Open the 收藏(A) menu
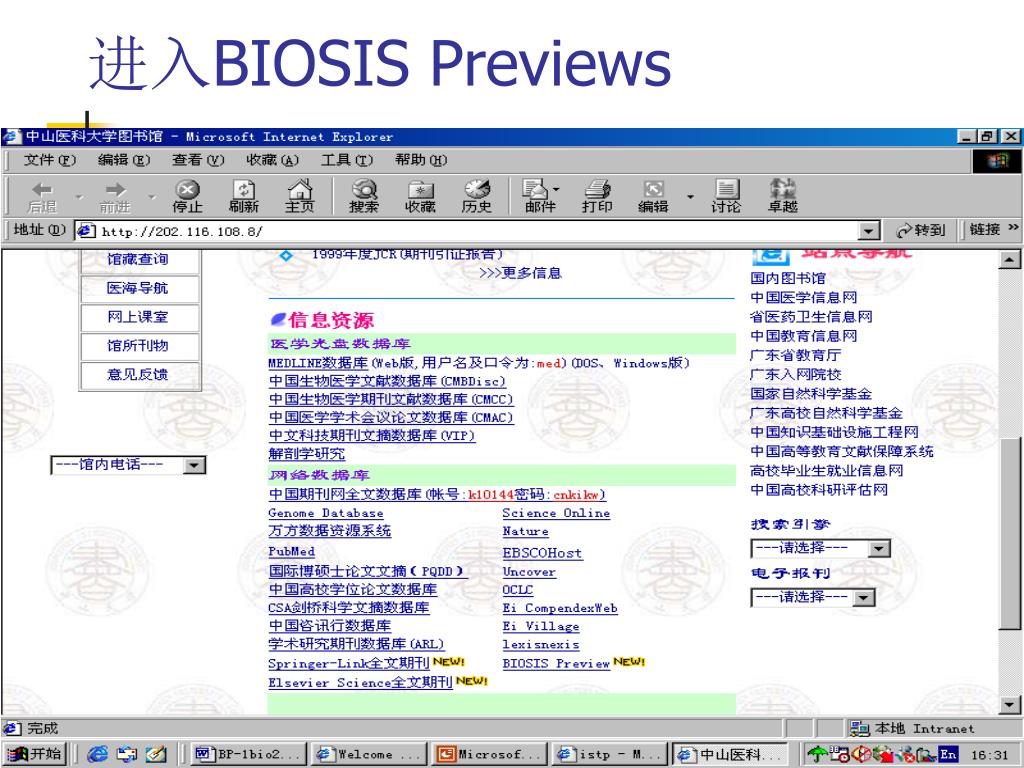 [272, 160]
